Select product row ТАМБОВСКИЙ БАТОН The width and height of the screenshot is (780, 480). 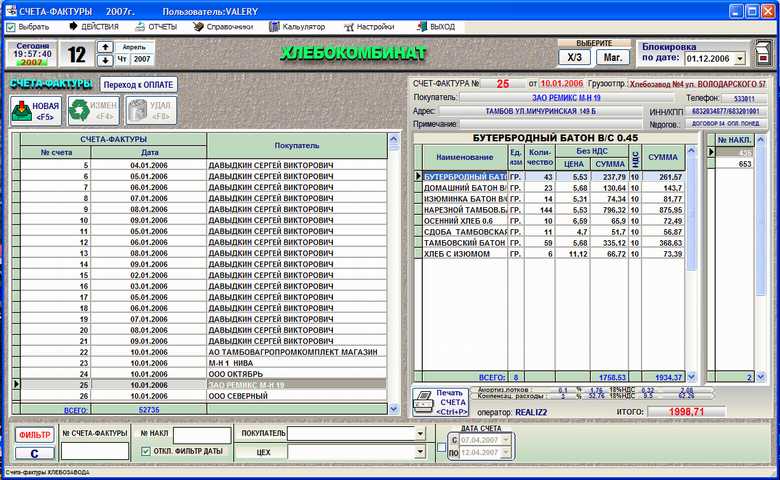pos(554,243)
